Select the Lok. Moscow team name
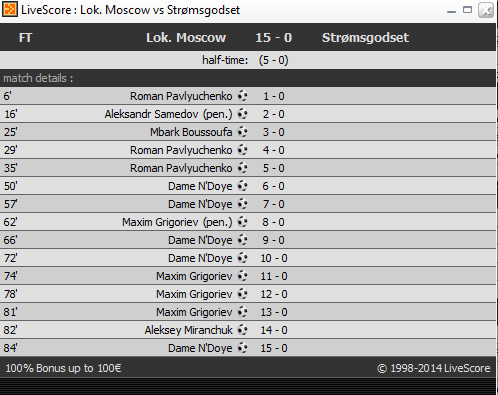 (186, 38)
